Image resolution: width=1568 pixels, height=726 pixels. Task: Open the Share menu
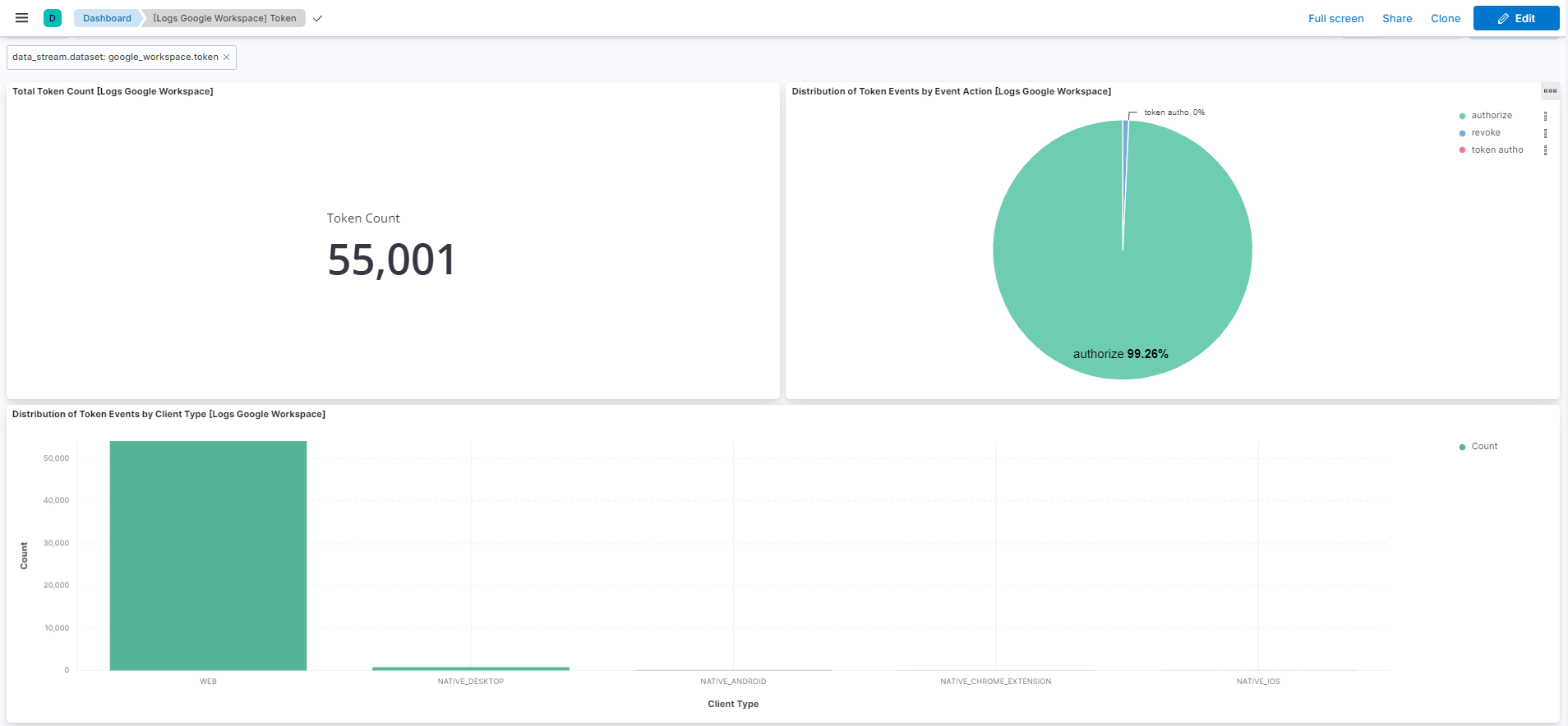coord(1396,18)
